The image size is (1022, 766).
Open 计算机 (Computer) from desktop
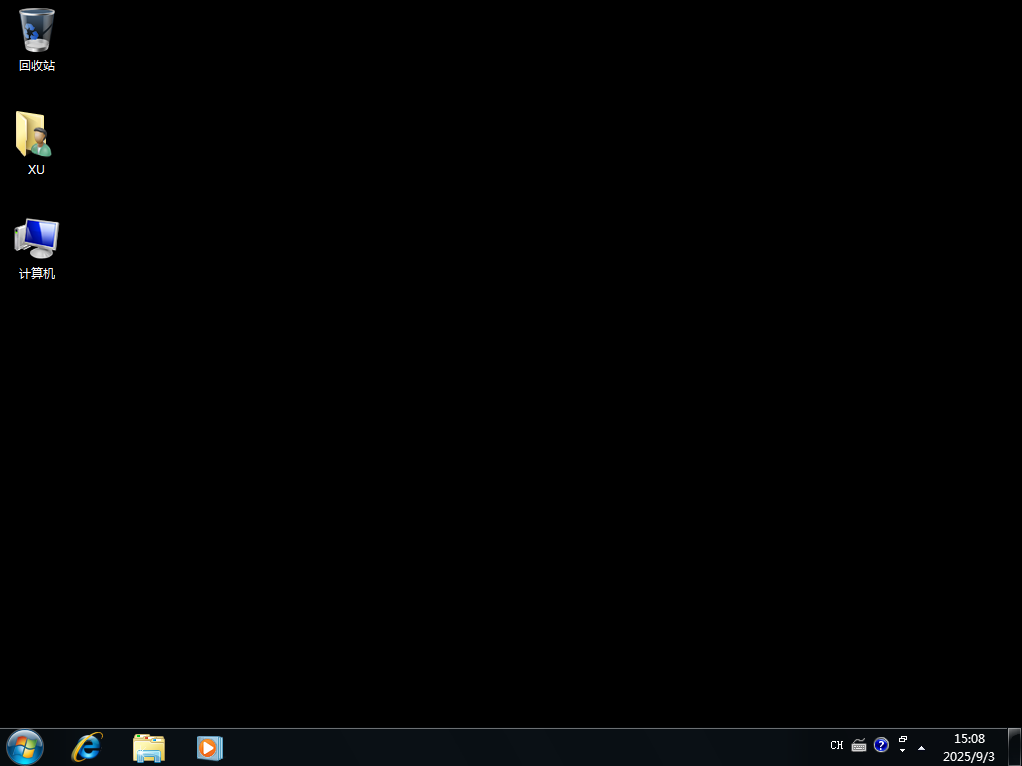pos(36,237)
